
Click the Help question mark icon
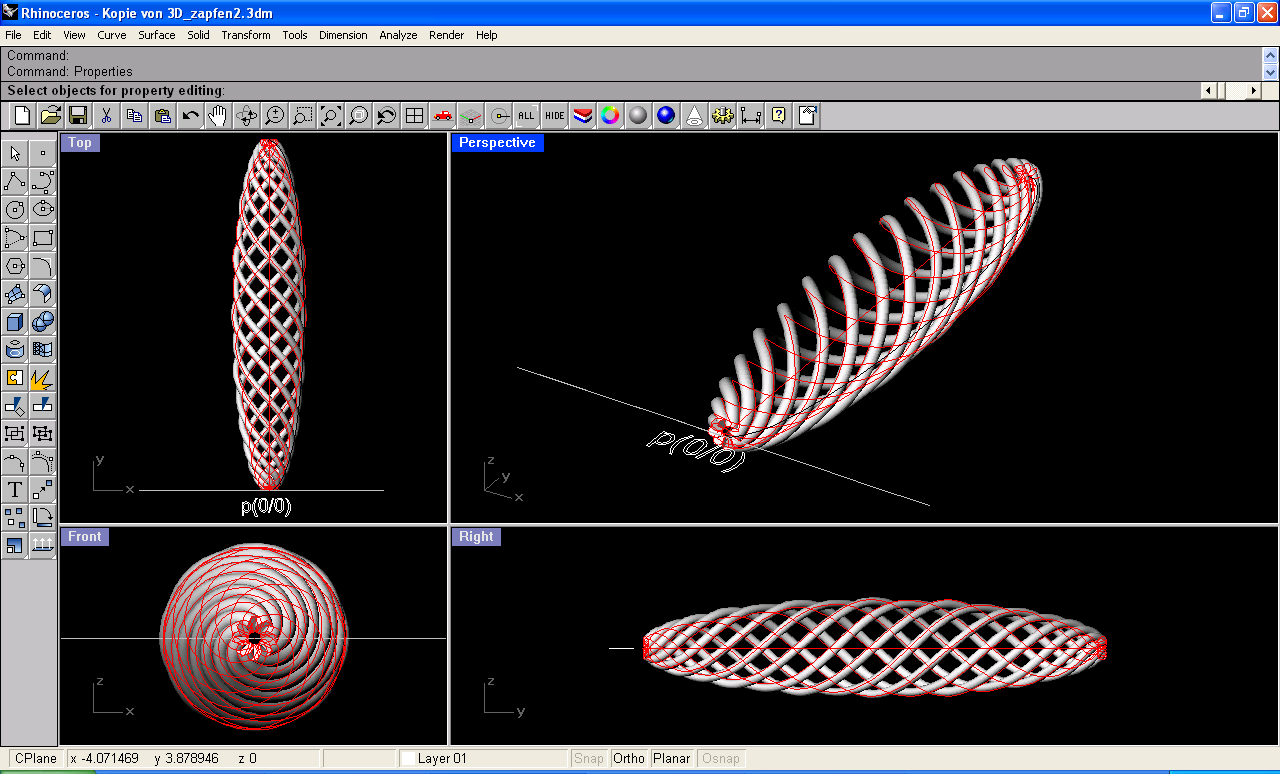778,116
